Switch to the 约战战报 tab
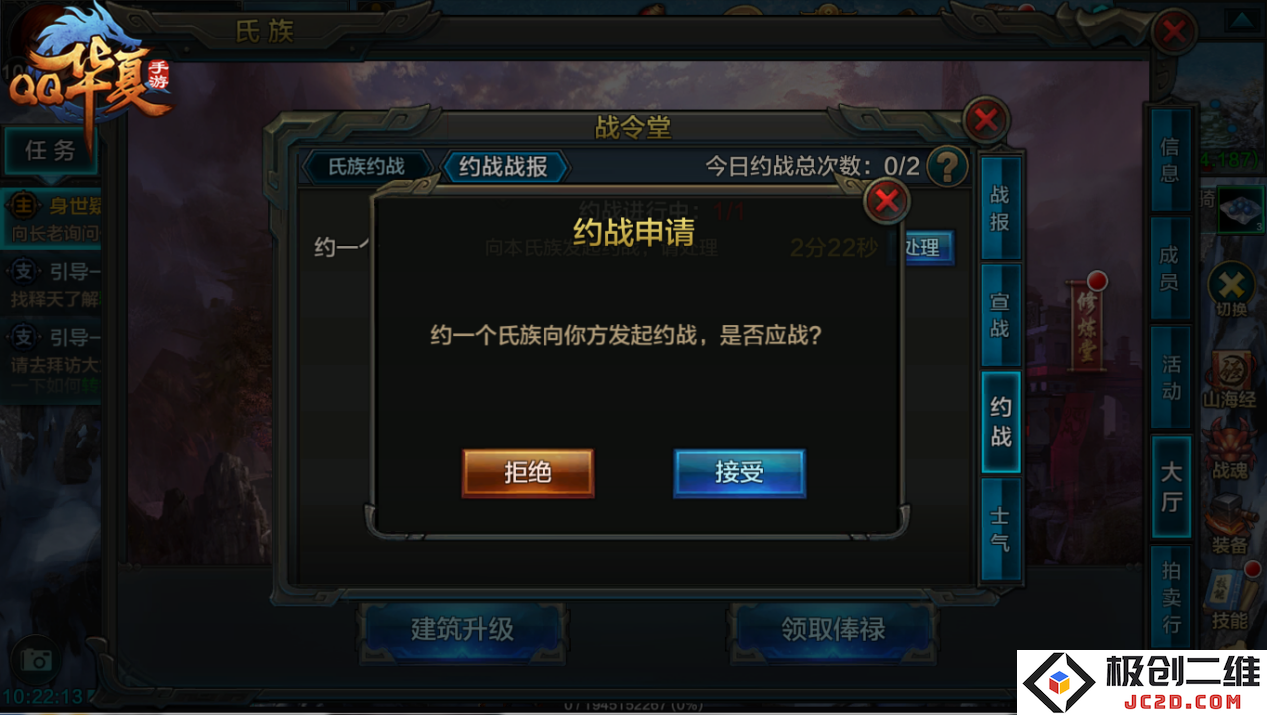1267x715 pixels. (x=504, y=166)
